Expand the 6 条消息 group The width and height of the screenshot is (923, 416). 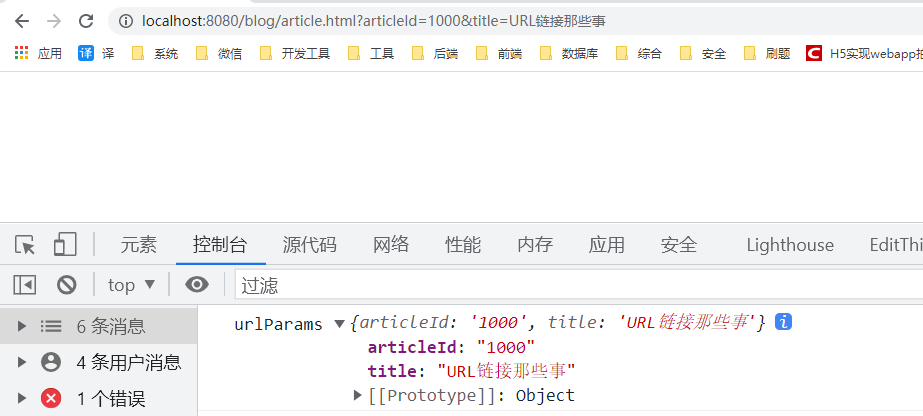point(22,326)
